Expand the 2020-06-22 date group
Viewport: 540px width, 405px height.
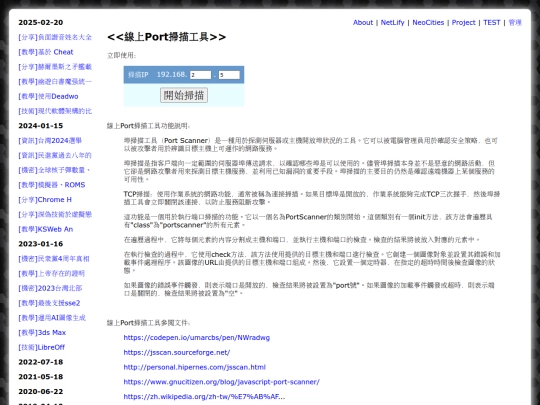click(41, 392)
